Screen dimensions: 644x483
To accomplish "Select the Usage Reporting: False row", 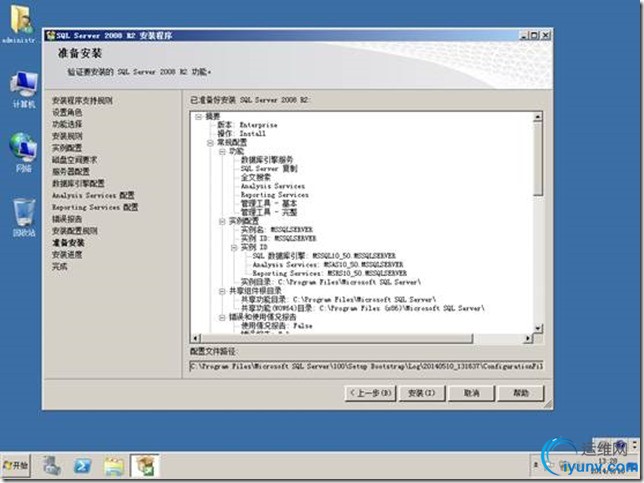I will click(x=276, y=326).
